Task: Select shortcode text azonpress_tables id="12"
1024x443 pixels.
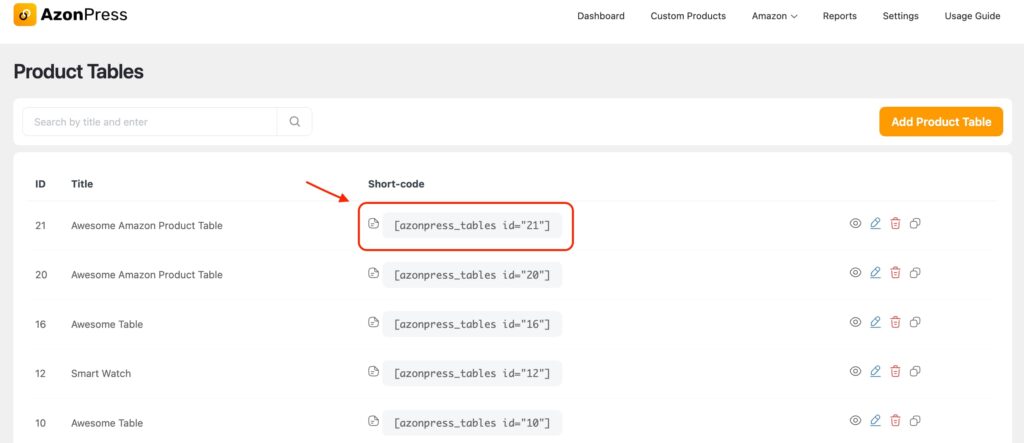Action: pyautogui.click(x=472, y=373)
